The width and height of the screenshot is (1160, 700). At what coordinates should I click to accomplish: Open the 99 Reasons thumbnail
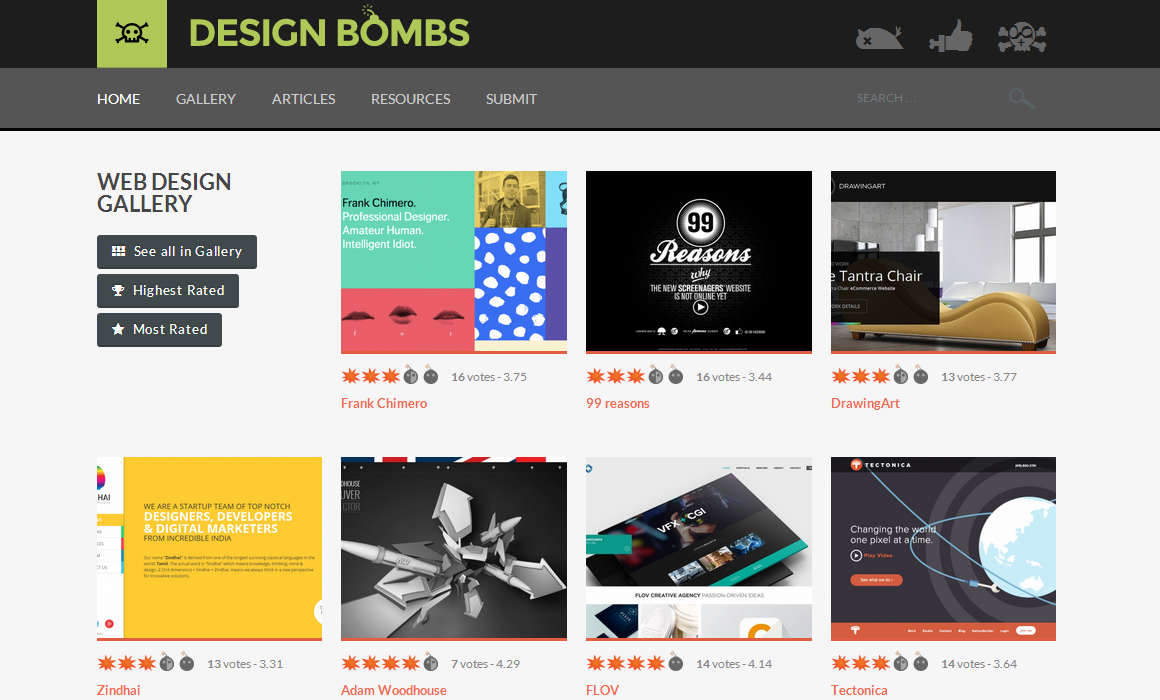698,262
